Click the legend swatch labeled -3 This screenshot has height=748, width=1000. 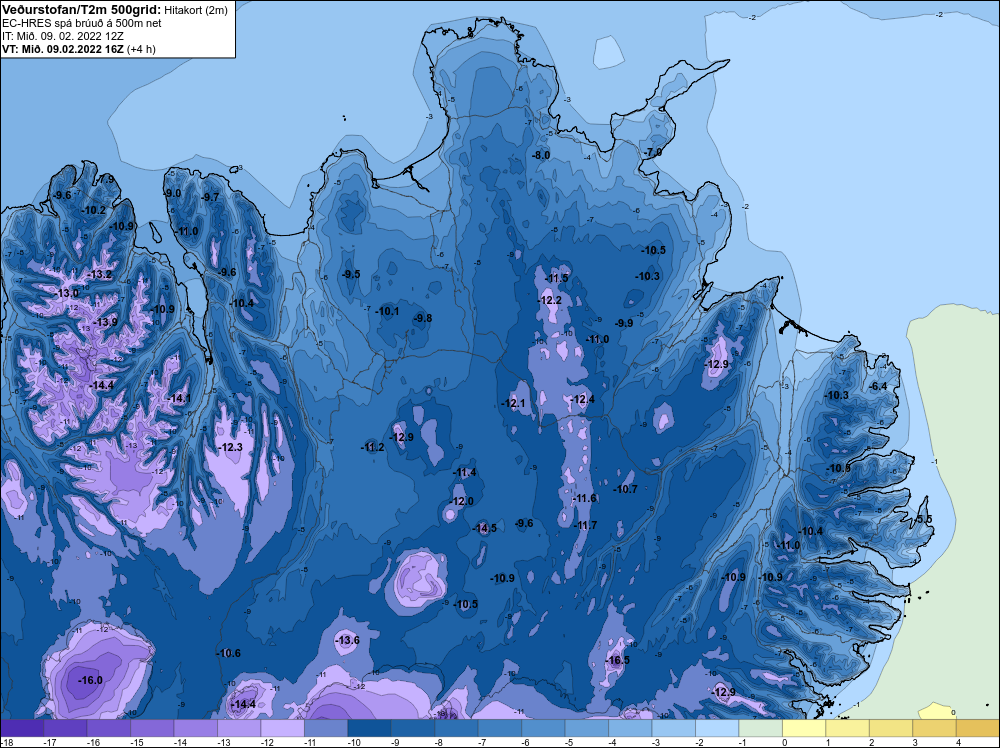tap(673, 728)
